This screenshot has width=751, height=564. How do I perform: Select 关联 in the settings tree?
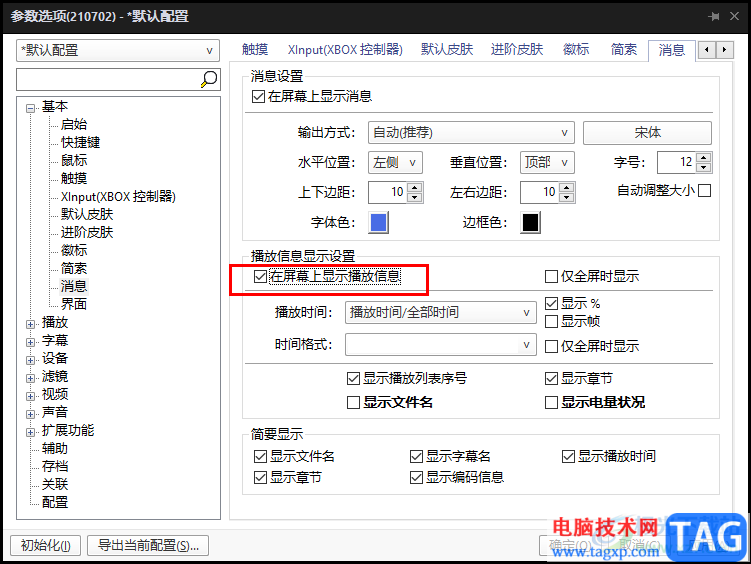(55, 485)
